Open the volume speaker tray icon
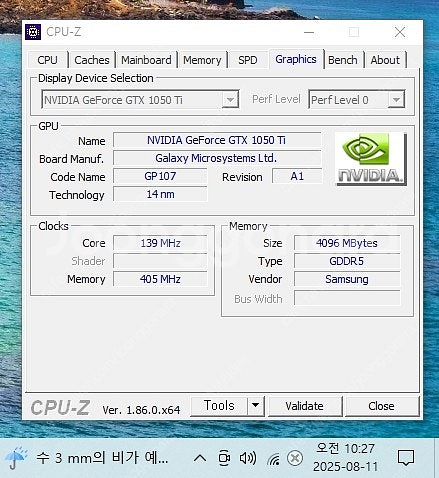This screenshot has width=439, height=478. [x=248, y=458]
